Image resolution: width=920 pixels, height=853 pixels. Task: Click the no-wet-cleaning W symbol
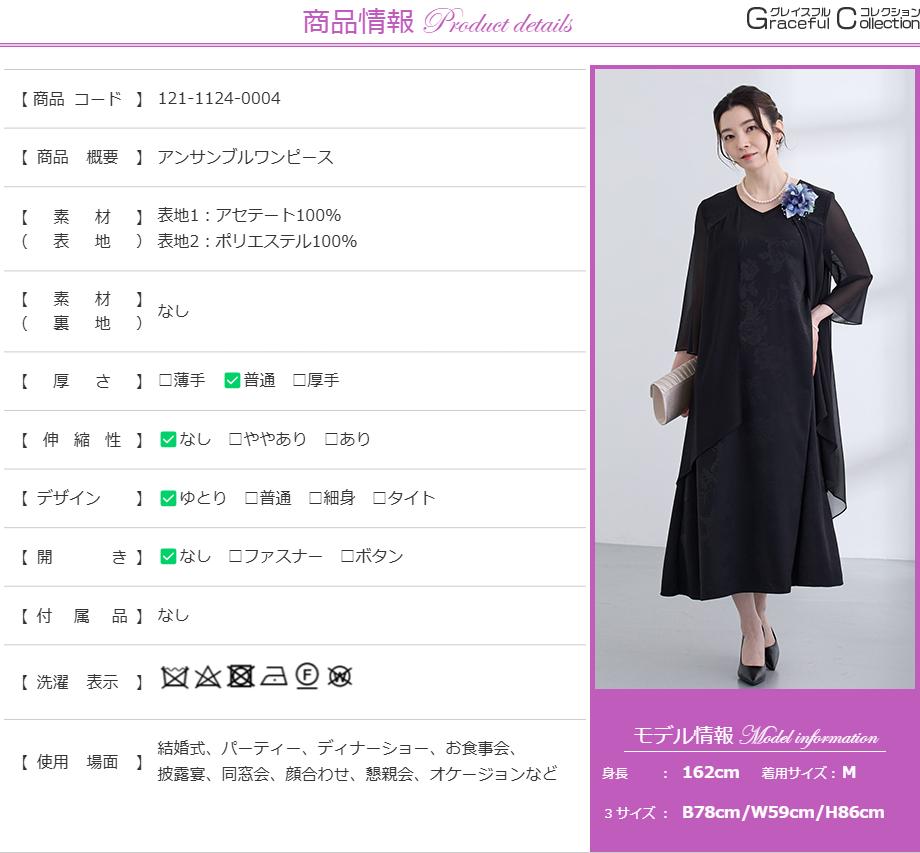pos(340,677)
